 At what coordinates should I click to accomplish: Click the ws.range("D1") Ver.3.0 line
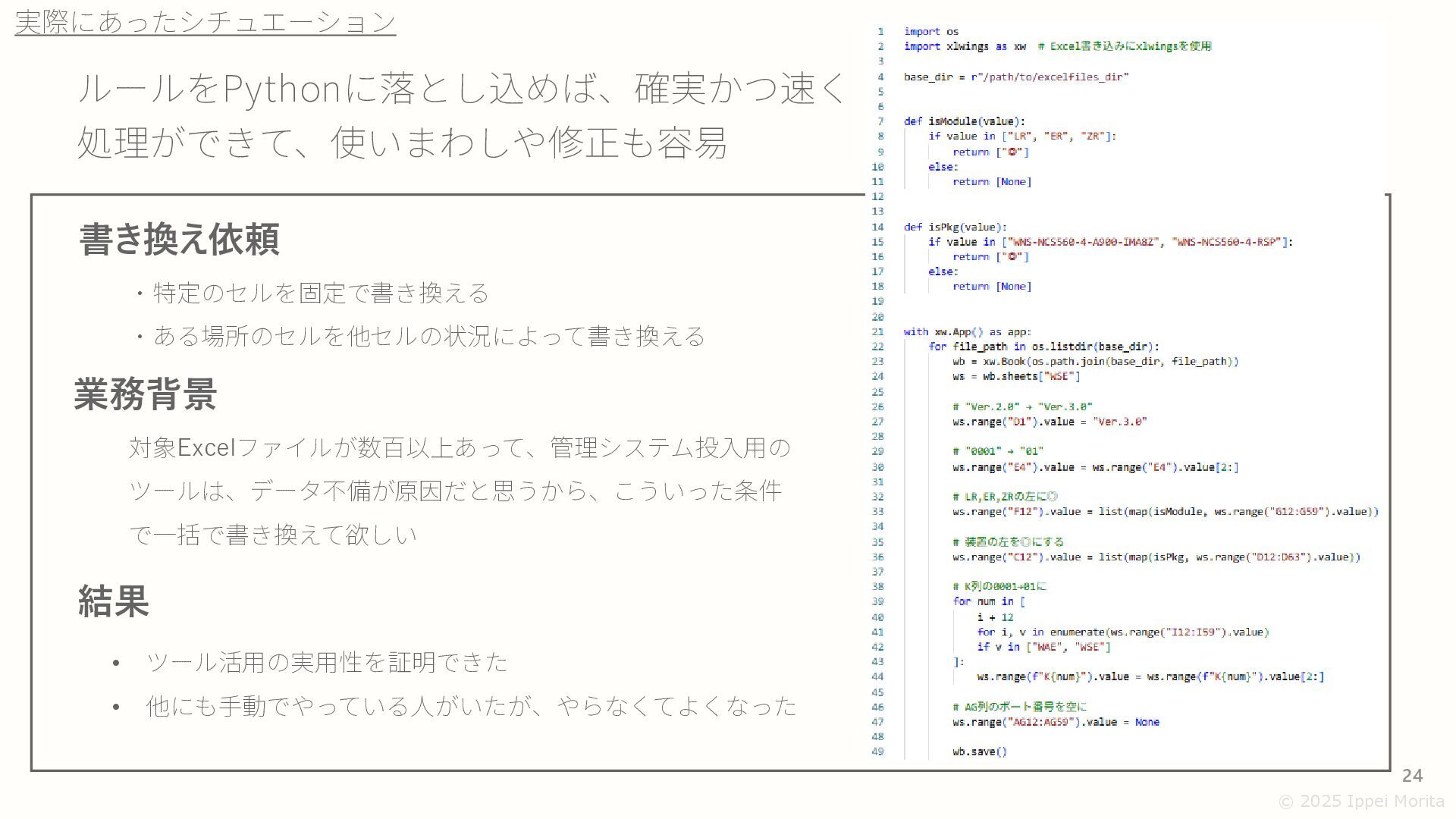1050,422
